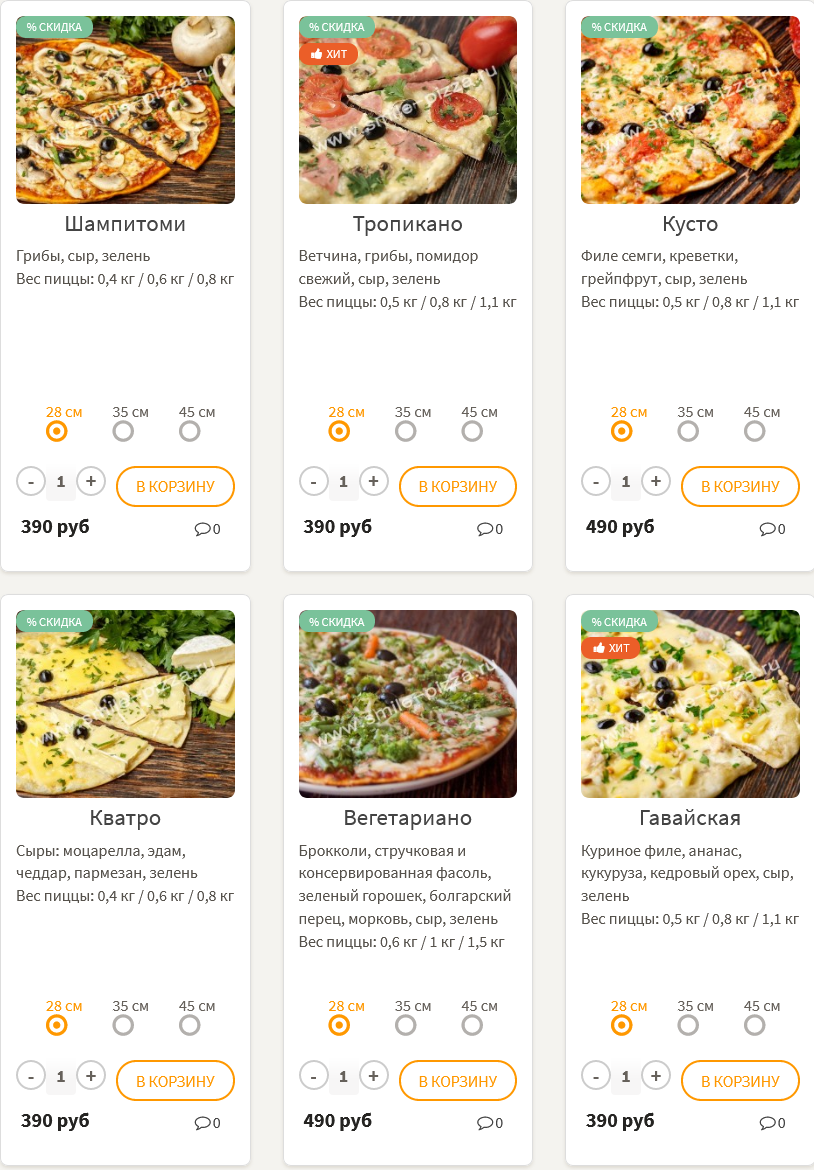Click the ХИТ badge on Гавайская
The width and height of the screenshot is (814, 1170).
coord(610,648)
